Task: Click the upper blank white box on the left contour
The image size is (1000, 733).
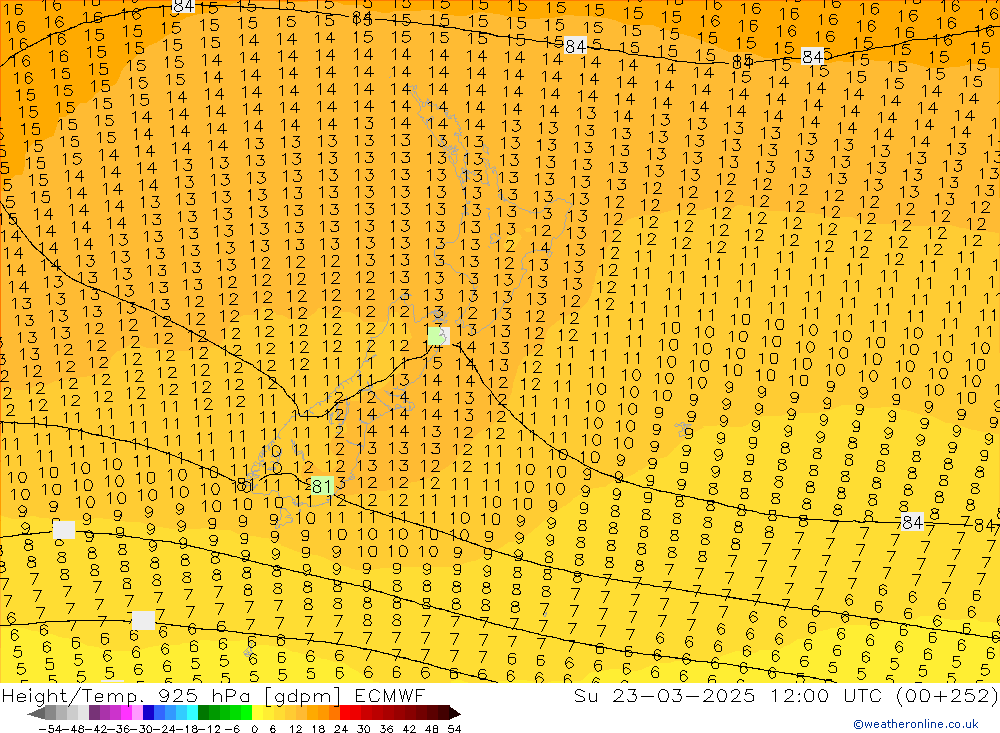Action: pyautogui.click(x=64, y=529)
